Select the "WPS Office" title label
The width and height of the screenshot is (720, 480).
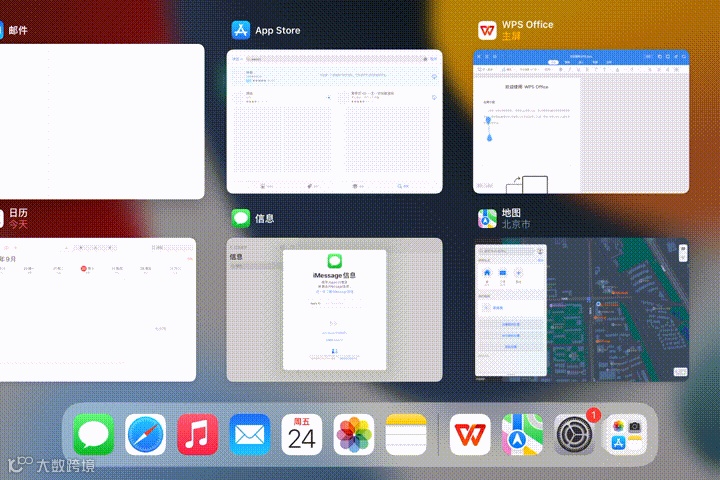pos(528,25)
